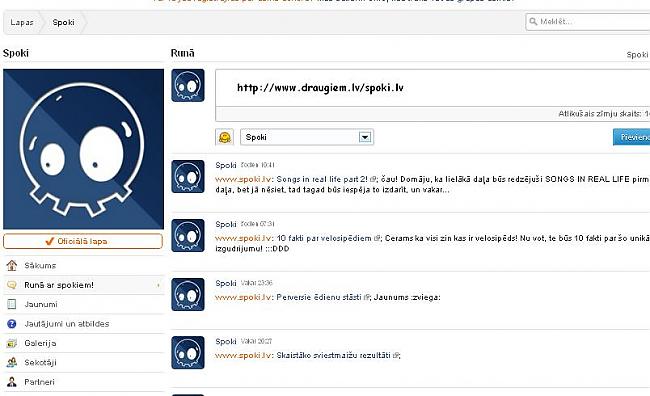Click the Spoki heading above profile picture

click(x=16, y=53)
